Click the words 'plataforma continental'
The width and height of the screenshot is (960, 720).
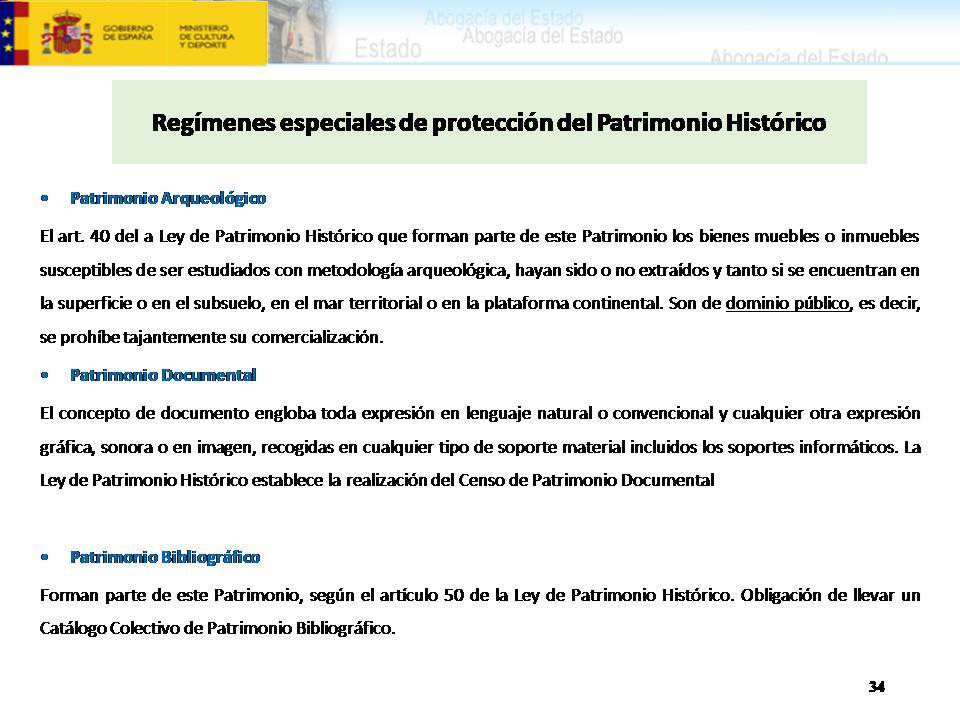point(571,304)
